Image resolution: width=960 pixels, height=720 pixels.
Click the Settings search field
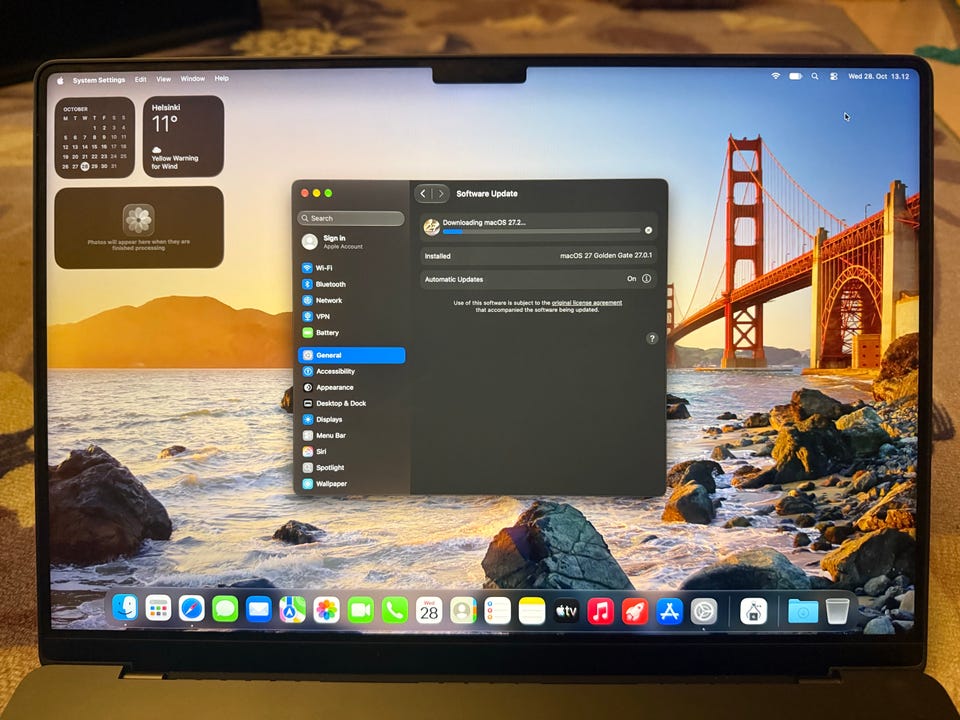click(x=351, y=218)
